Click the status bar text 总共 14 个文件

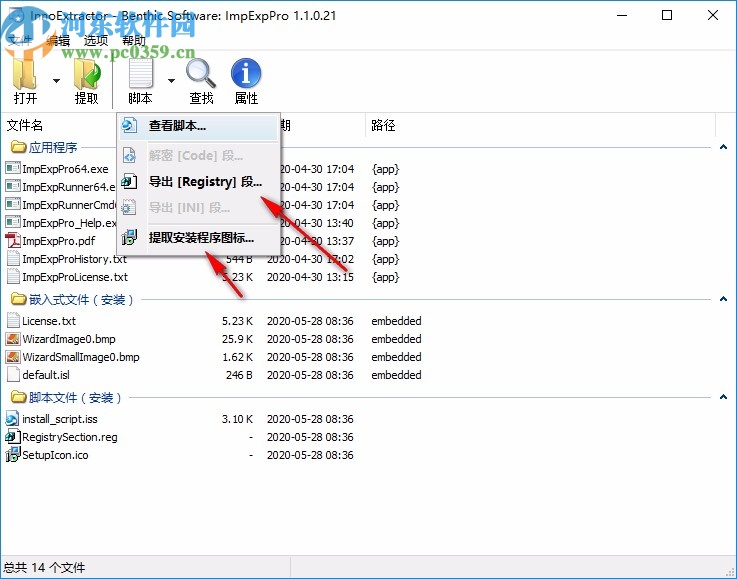[45, 568]
